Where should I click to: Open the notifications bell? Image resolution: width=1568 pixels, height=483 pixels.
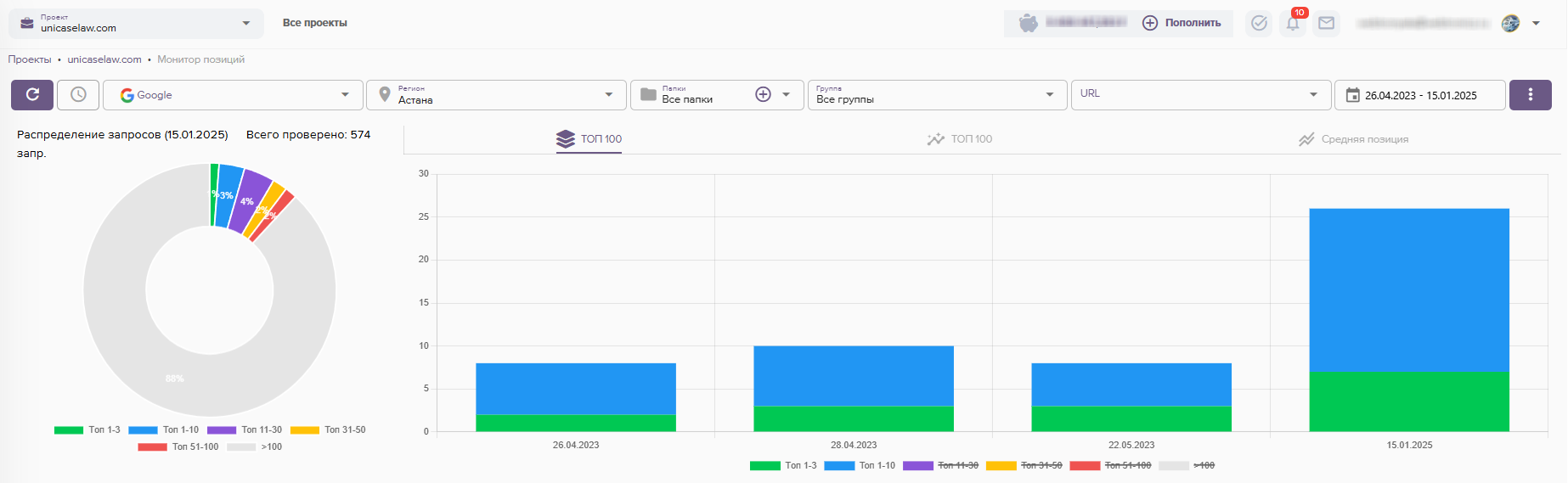pyautogui.click(x=1293, y=24)
